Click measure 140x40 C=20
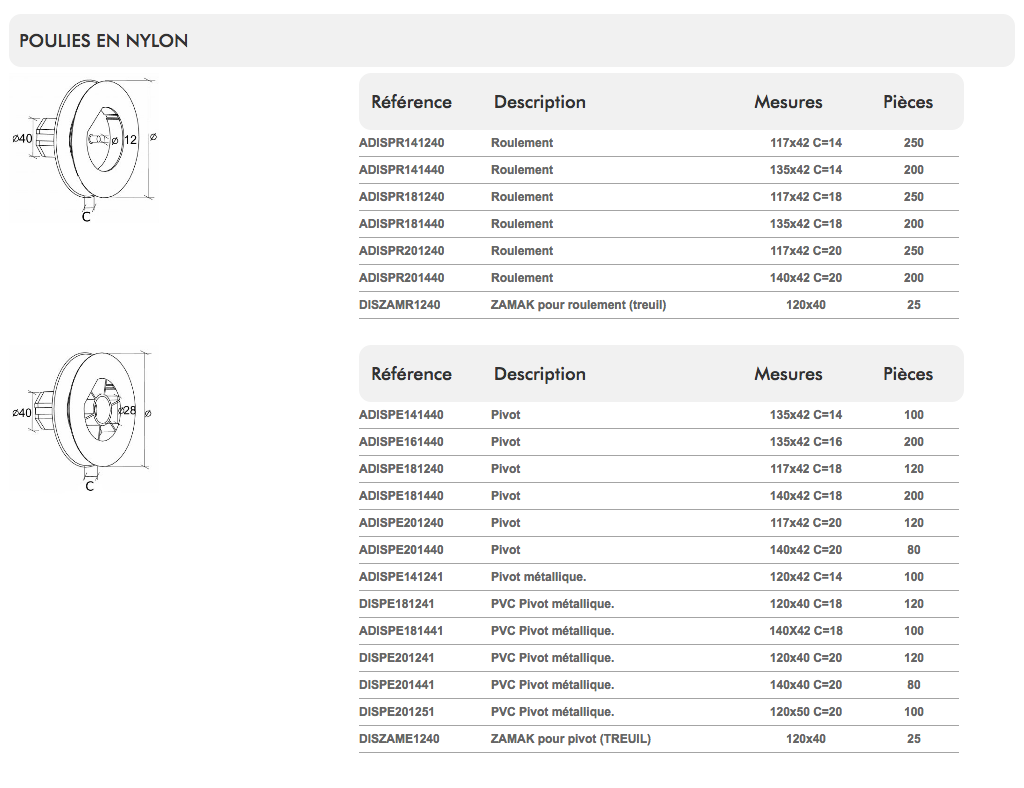Screen dimensions: 1024x788 pos(805,685)
